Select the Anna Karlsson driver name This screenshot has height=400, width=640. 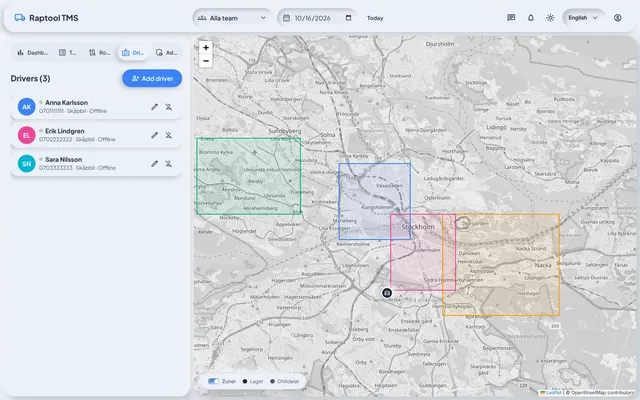click(66, 102)
